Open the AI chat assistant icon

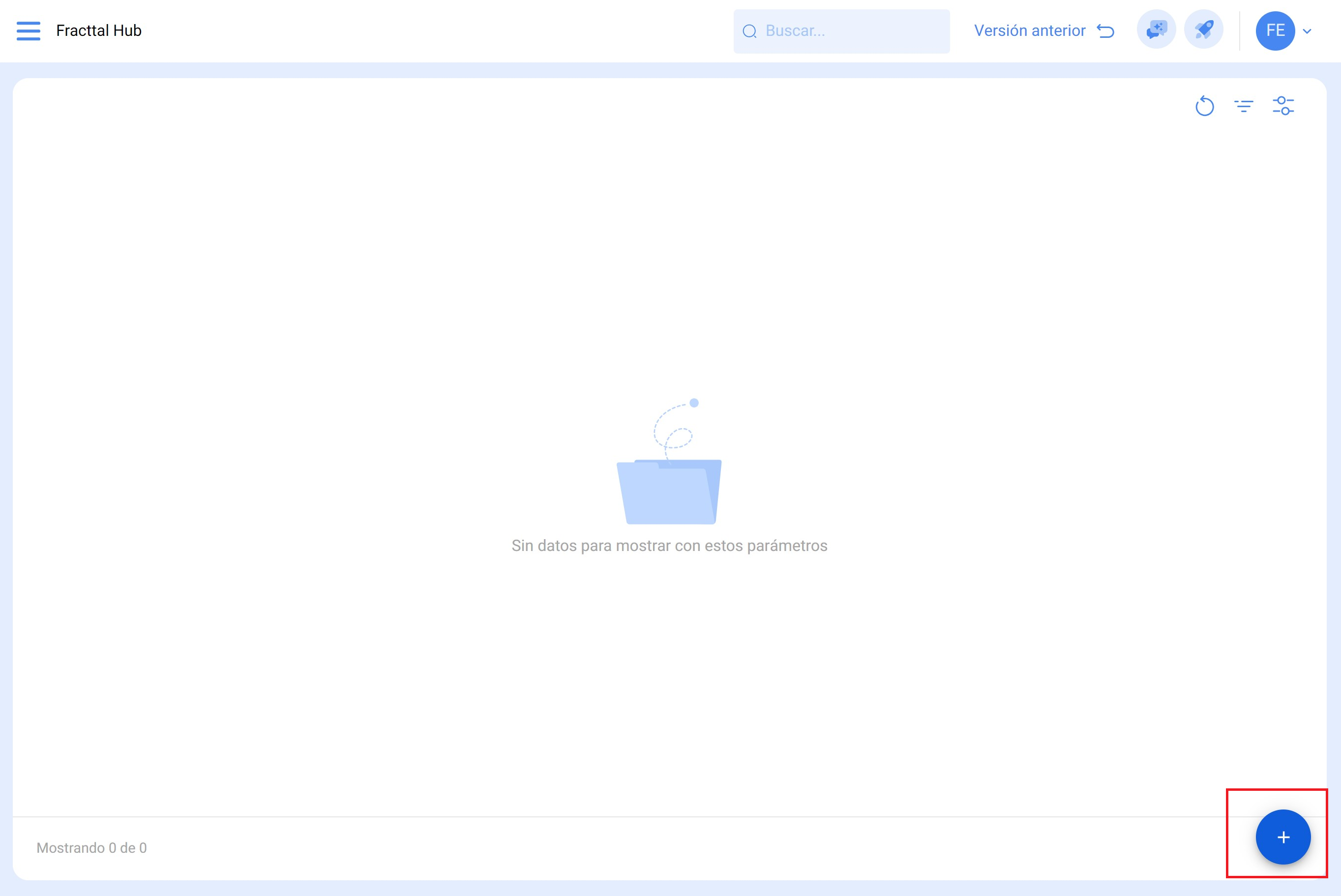tap(1157, 29)
